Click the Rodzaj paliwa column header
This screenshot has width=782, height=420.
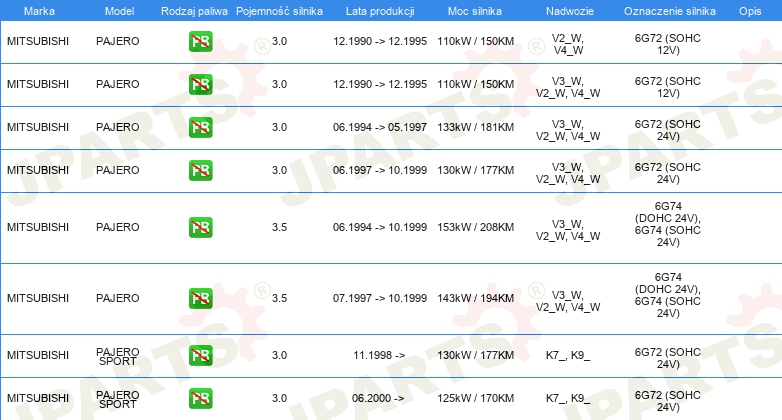[195, 11]
